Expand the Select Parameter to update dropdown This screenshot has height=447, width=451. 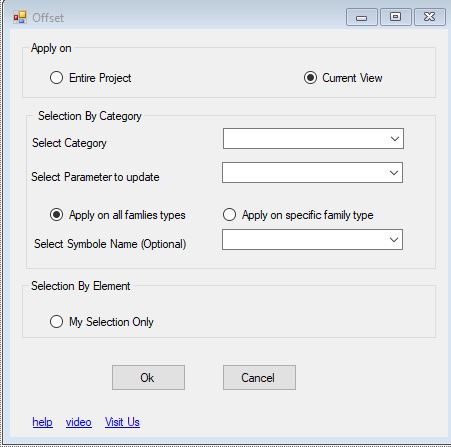394,173
